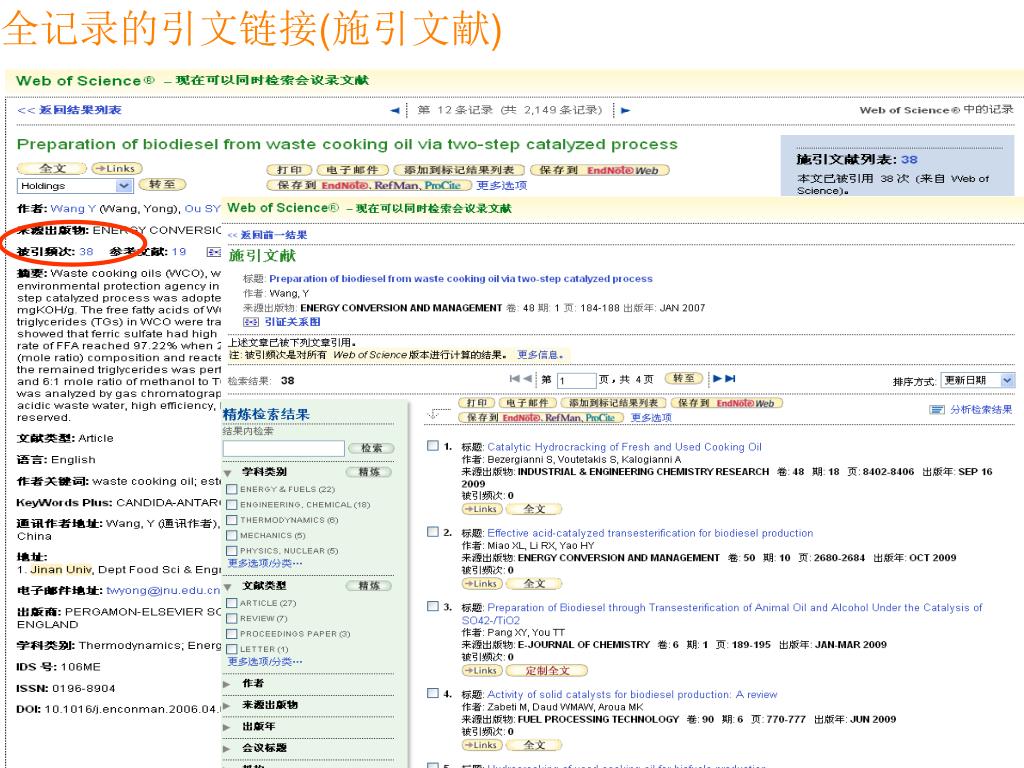Click the 分析检索结果 analyze icon

(x=937, y=409)
